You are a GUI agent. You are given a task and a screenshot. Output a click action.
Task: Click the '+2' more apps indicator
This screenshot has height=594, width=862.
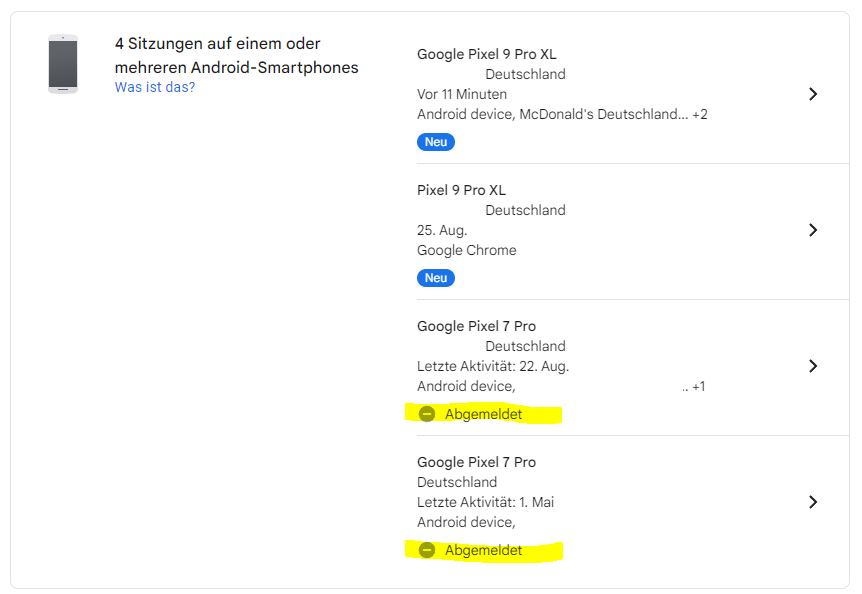(699, 114)
